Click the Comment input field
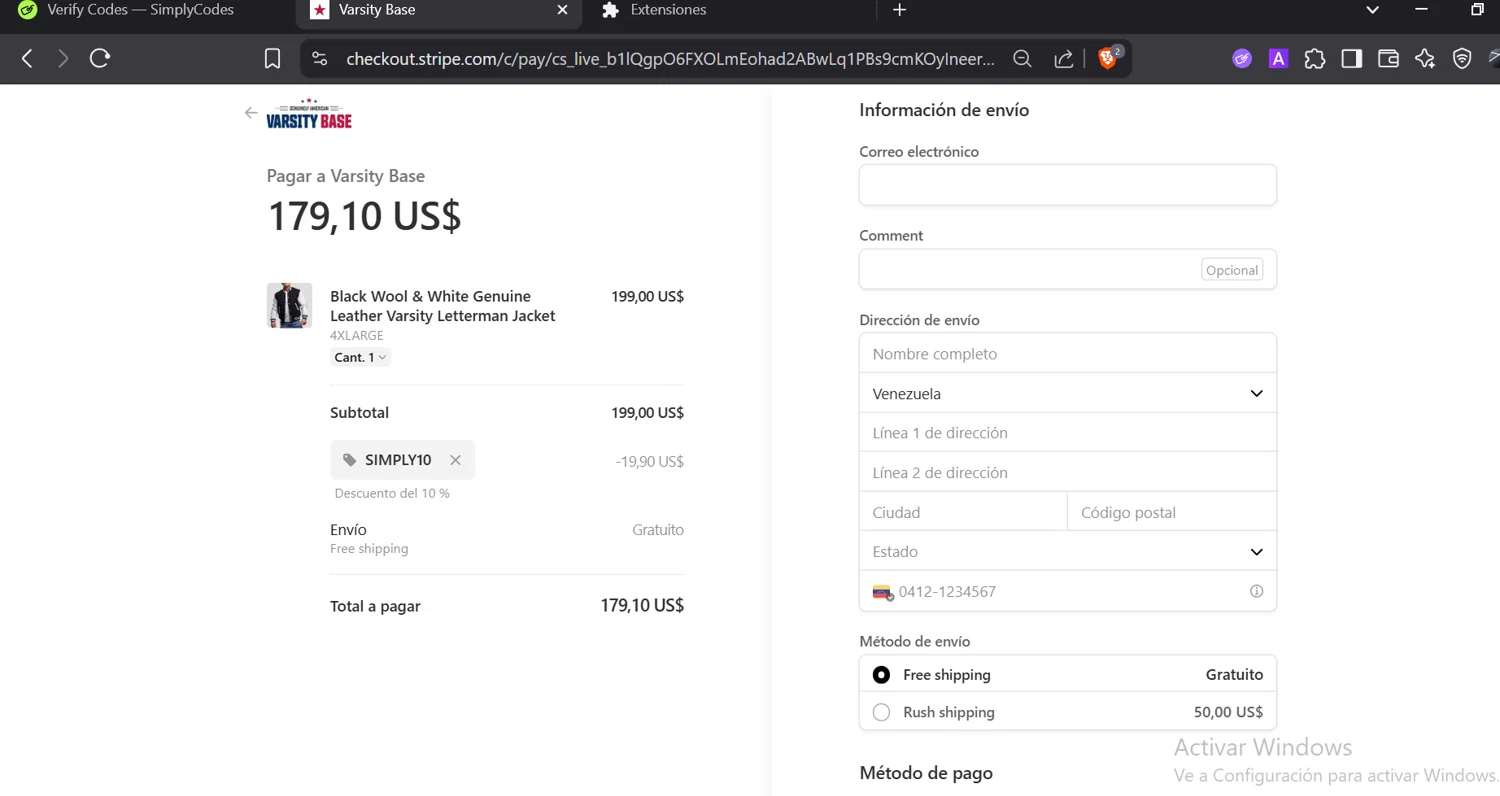 (x=1067, y=269)
